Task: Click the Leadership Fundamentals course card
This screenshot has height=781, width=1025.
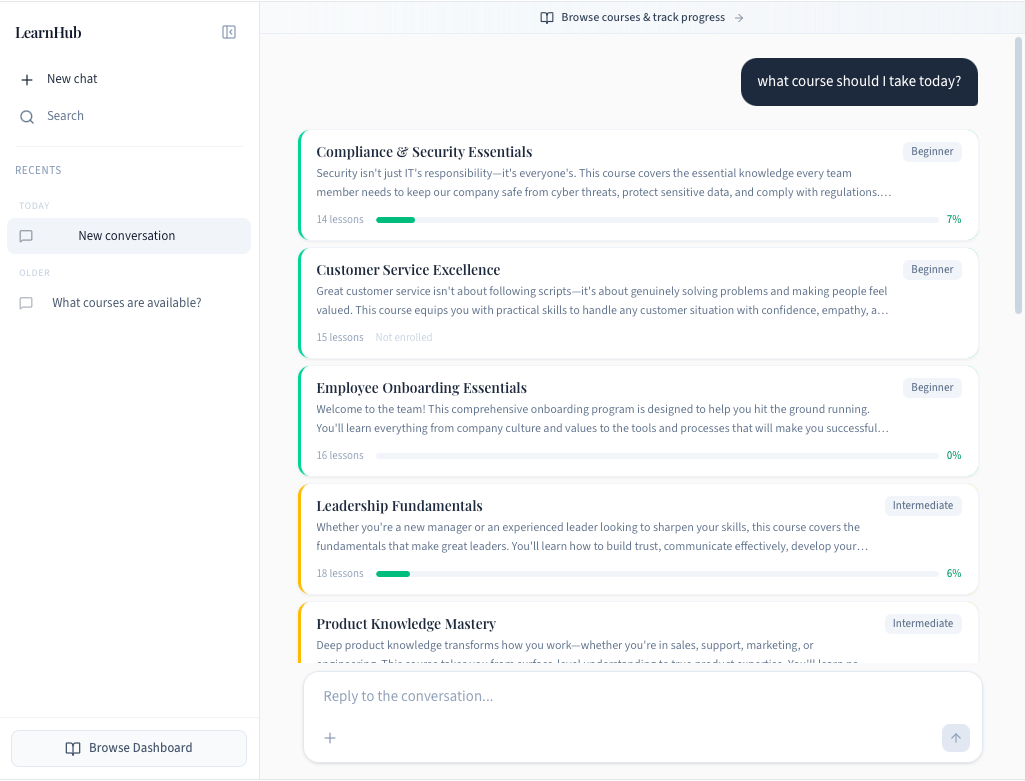Action: [637, 538]
